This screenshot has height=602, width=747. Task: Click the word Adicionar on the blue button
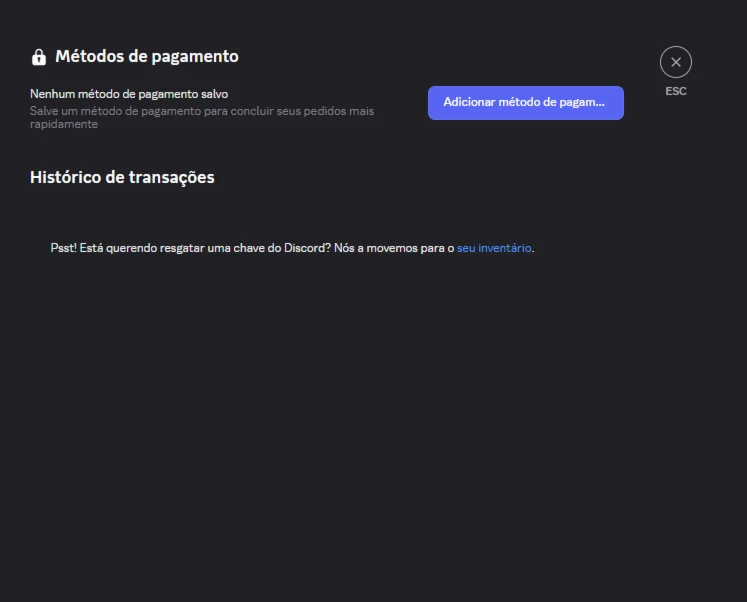(x=469, y=102)
